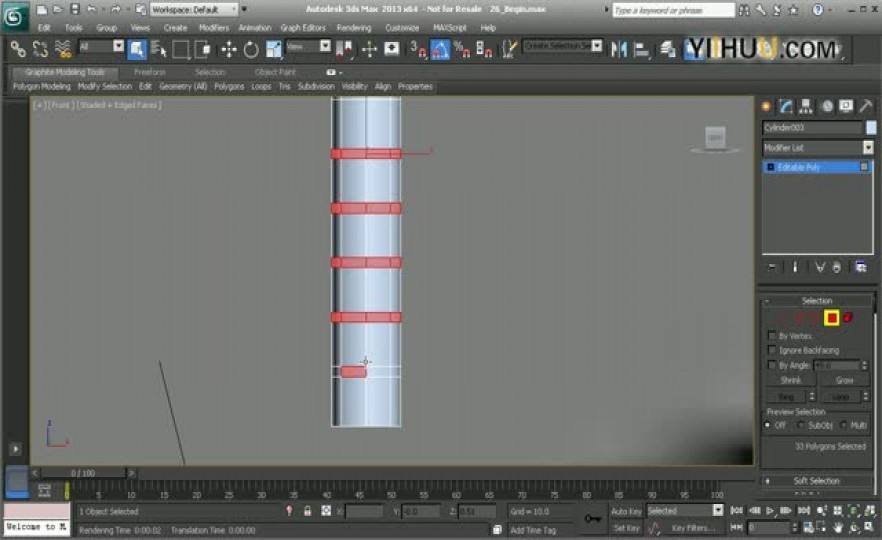Toggle the 3D Snaps icon
This screenshot has height=540, width=882.
[x=418, y=50]
